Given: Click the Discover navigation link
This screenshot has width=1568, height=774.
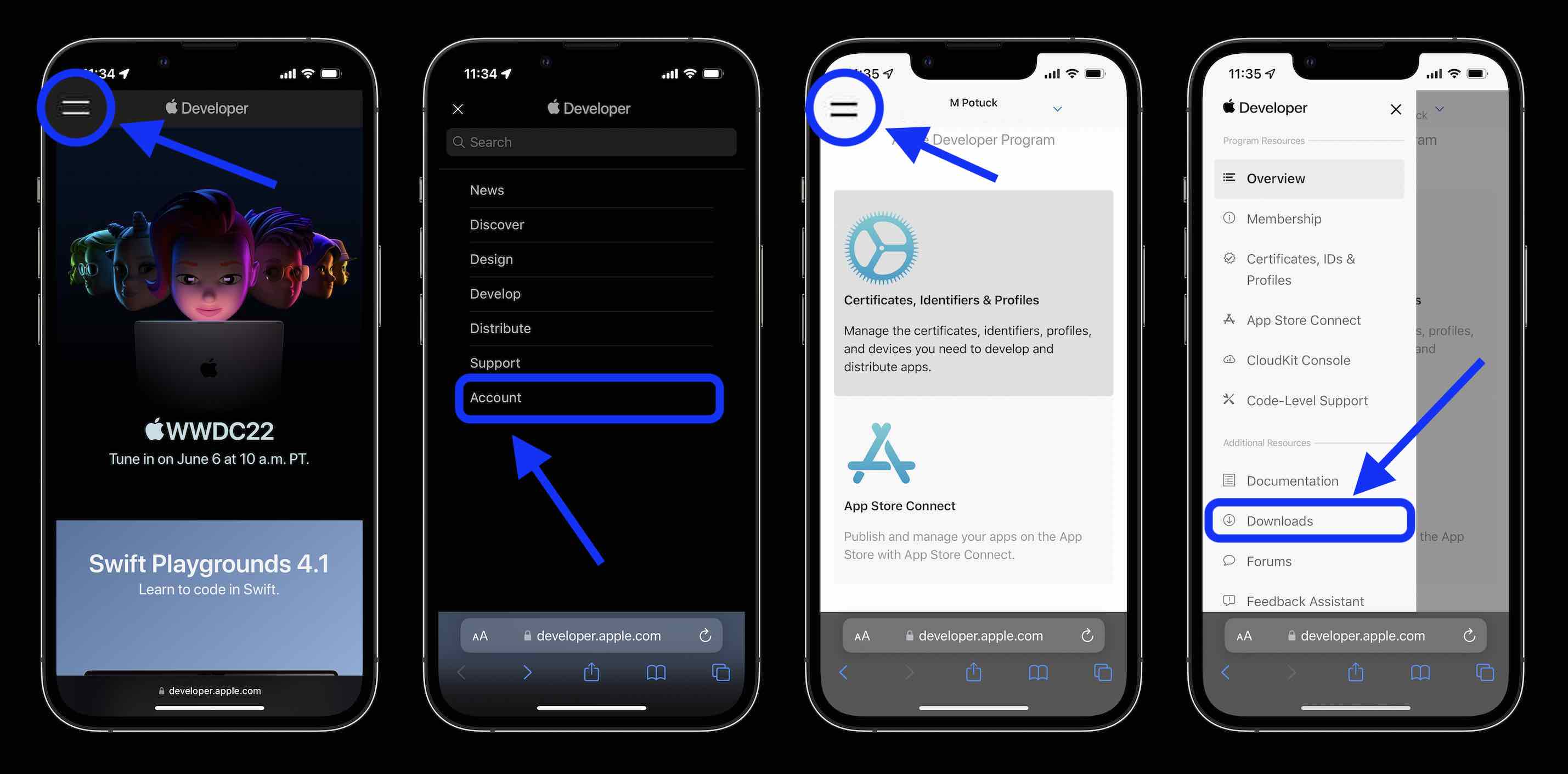Looking at the screenshot, I should tap(496, 223).
